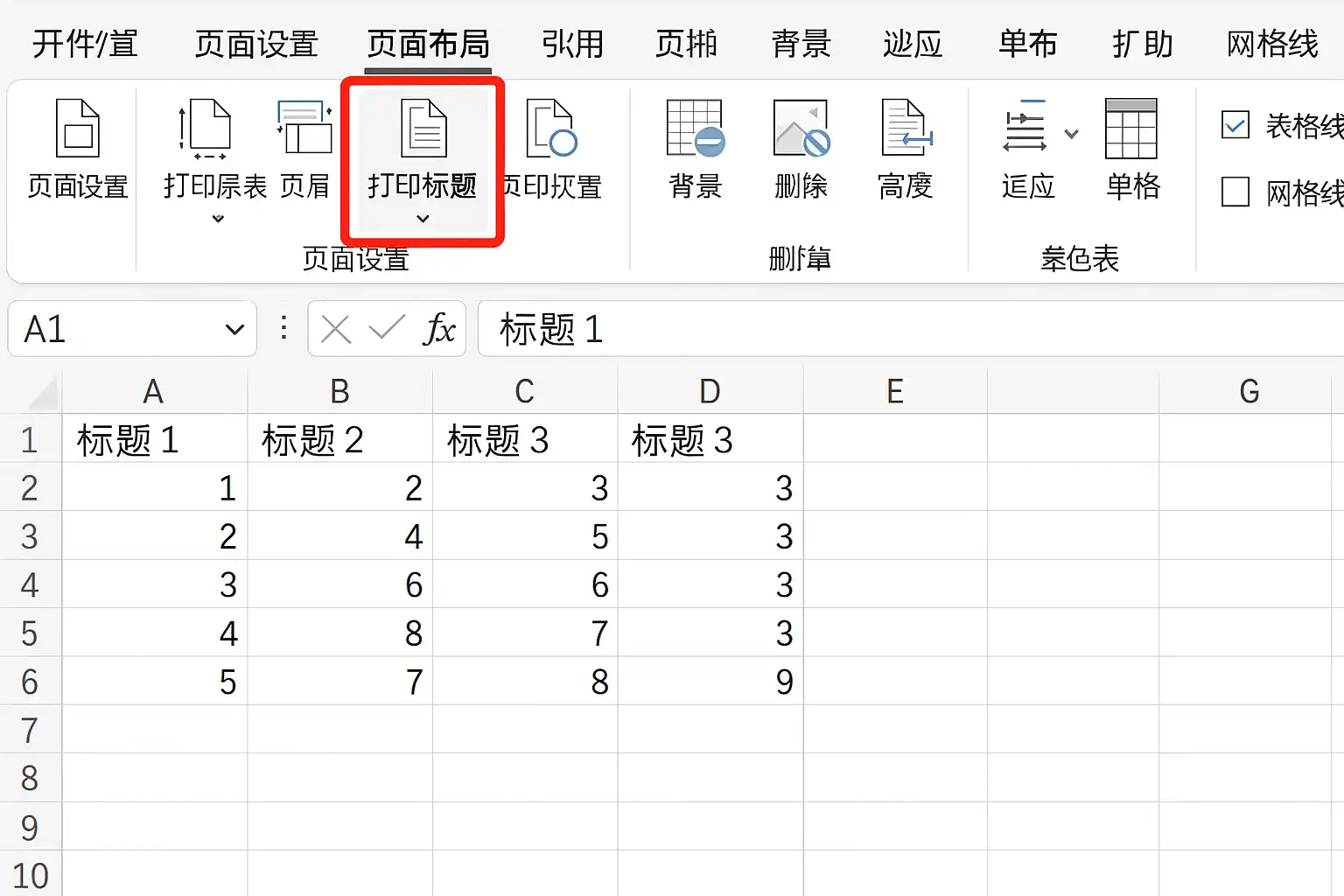Select cell D1 containing 标题 3
1344x896 pixels.
[x=710, y=439]
